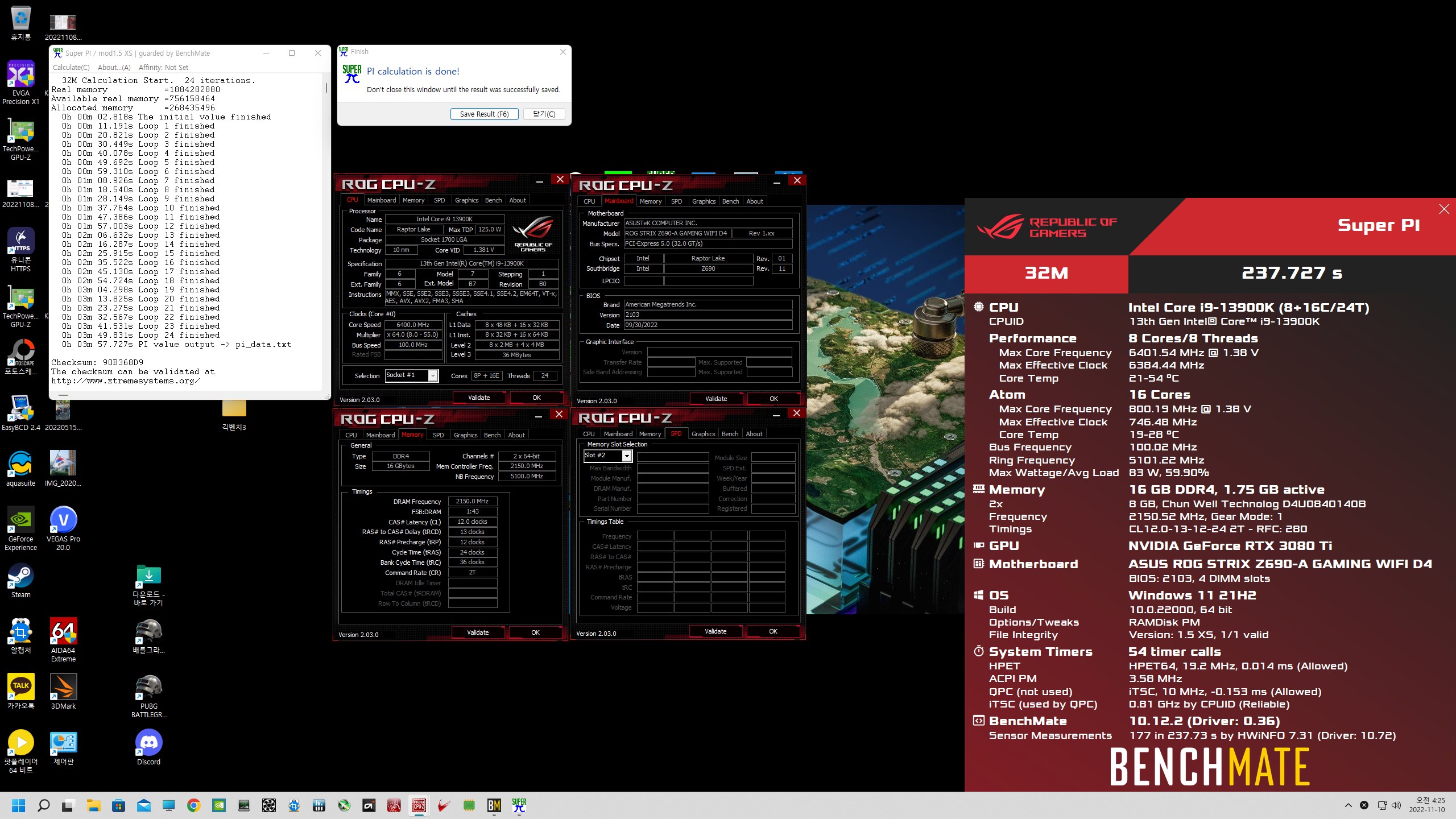Open Google Chrome from the taskbar

(x=194, y=805)
